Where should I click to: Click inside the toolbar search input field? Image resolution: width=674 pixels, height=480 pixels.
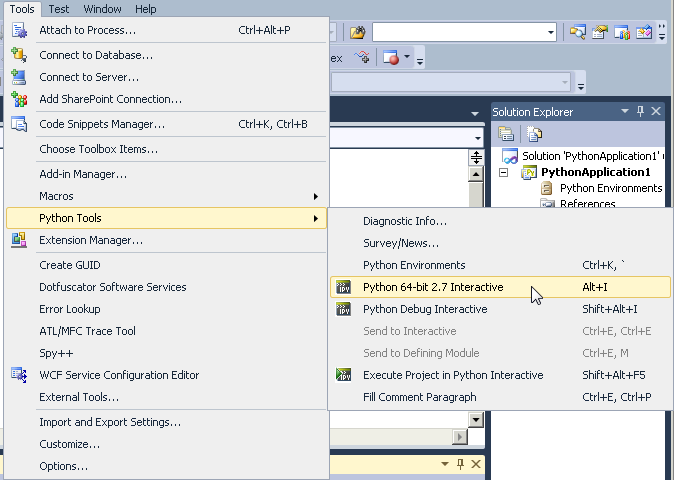460,32
